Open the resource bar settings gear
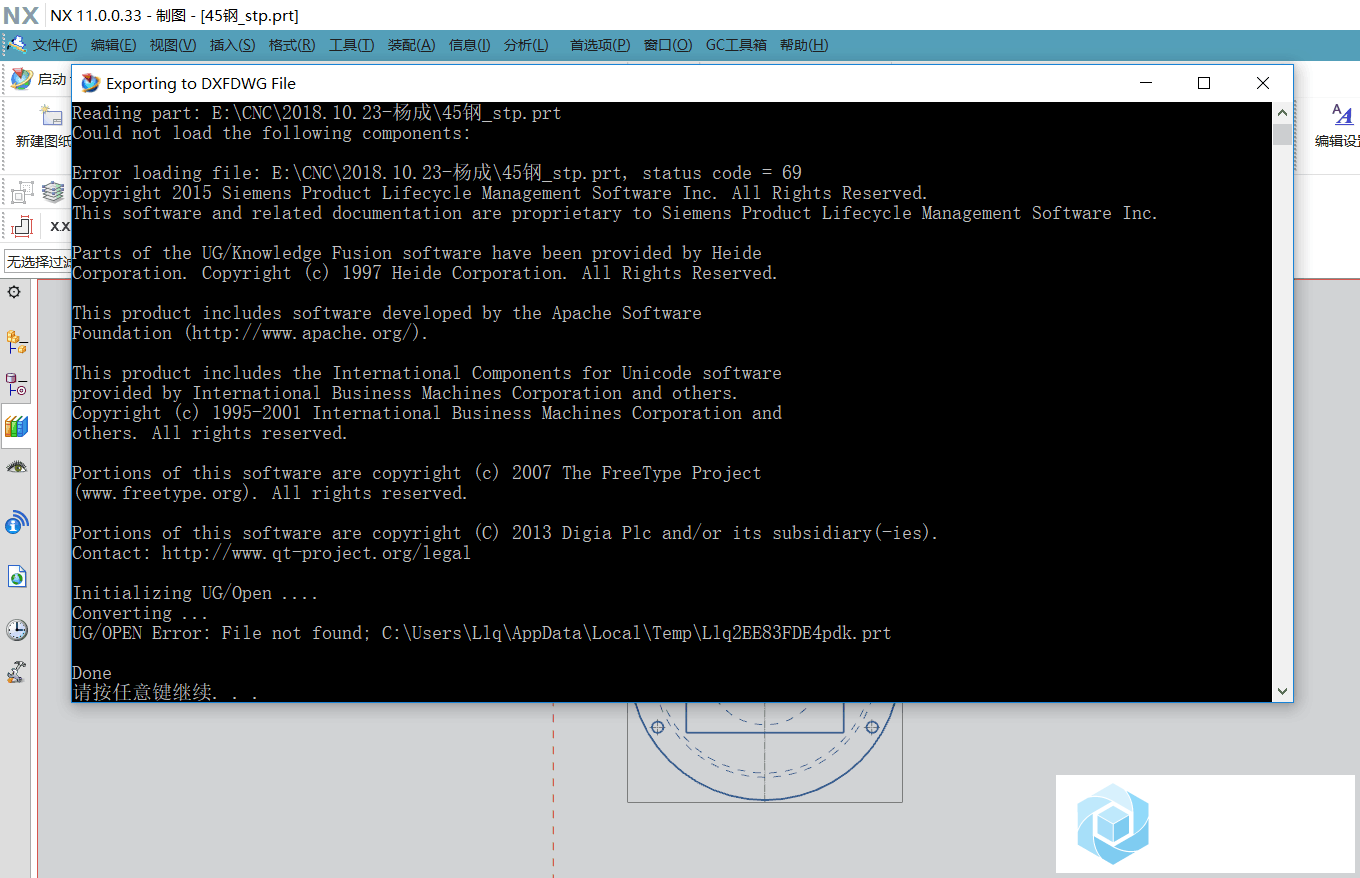Screen dimensions: 1360x878 coord(14,292)
